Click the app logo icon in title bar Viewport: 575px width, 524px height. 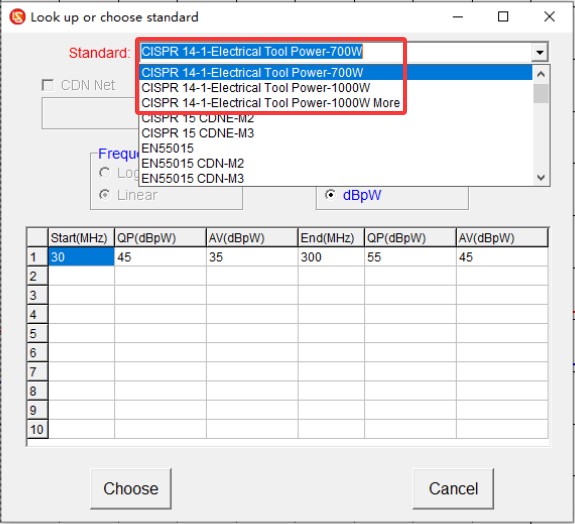click(x=17, y=17)
